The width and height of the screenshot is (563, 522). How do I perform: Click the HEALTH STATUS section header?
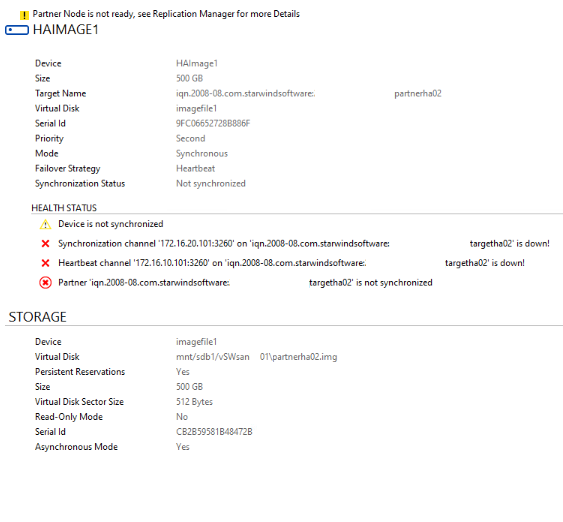click(x=64, y=208)
